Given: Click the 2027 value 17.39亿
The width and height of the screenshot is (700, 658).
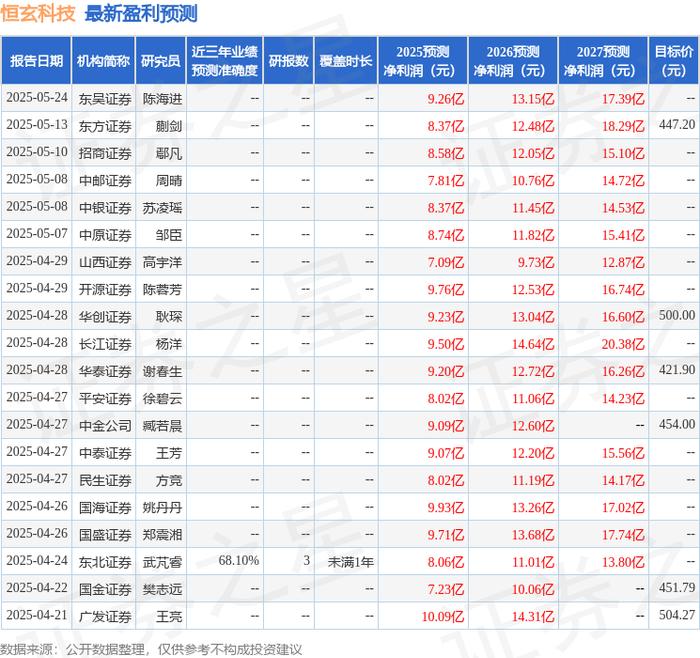Looking at the screenshot, I should [x=623, y=99].
